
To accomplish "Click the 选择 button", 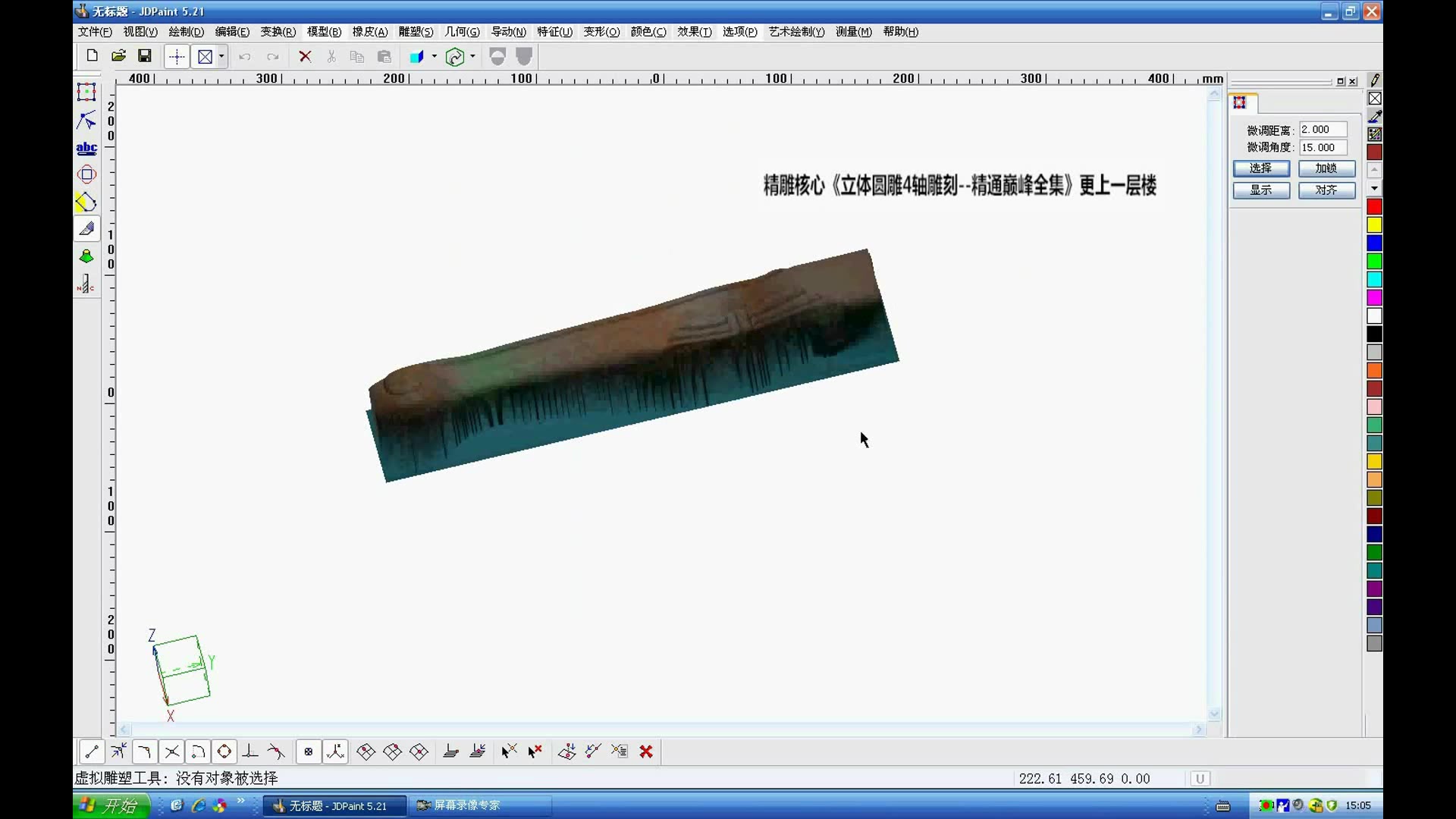I will click(1261, 168).
